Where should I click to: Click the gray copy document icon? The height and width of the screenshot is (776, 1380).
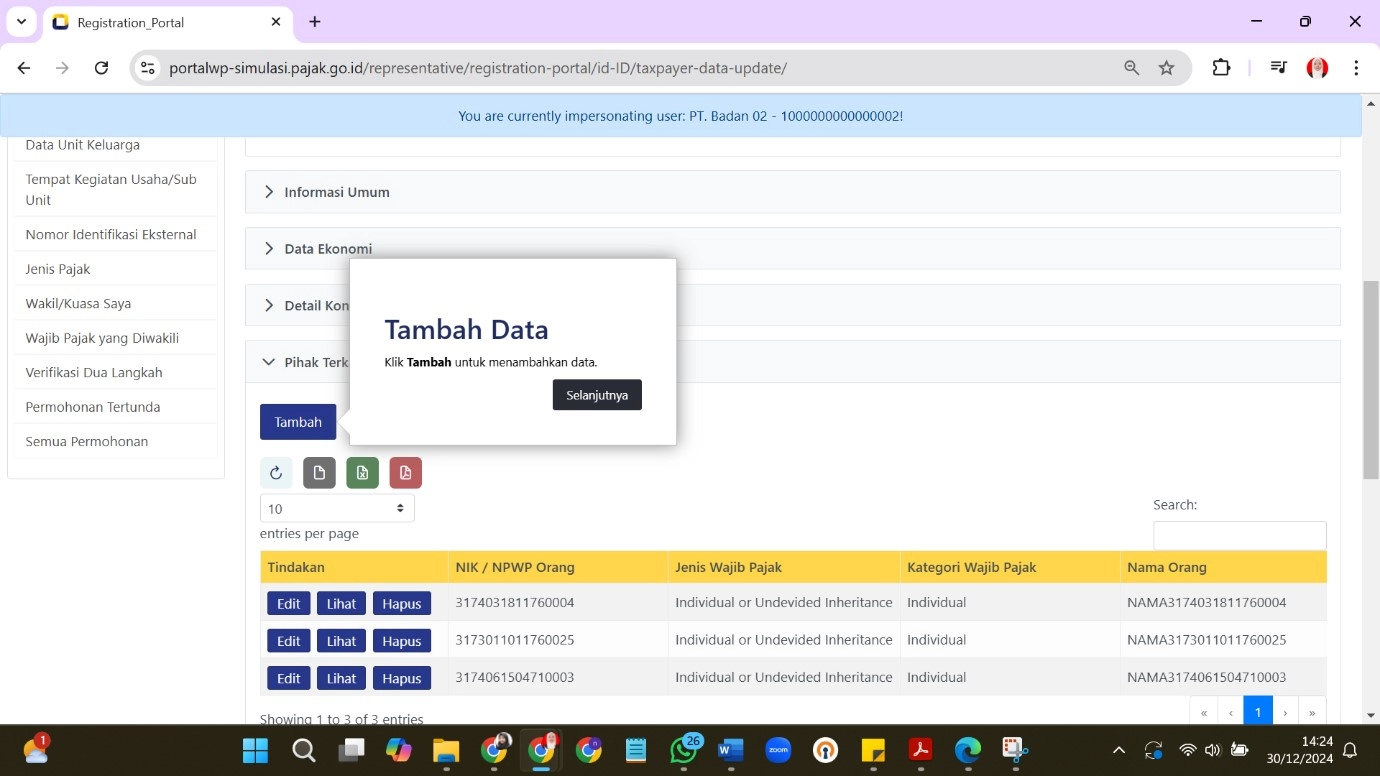tap(319, 473)
